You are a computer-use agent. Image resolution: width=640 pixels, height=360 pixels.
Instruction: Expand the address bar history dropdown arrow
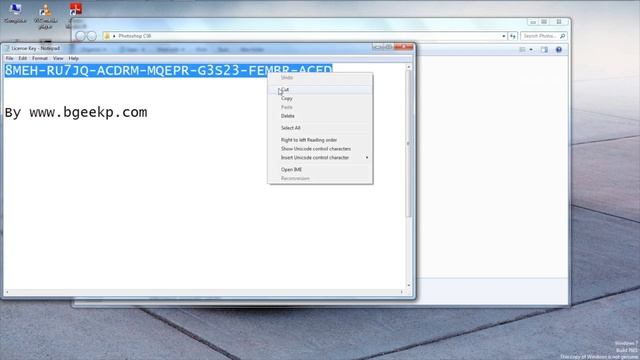point(504,36)
